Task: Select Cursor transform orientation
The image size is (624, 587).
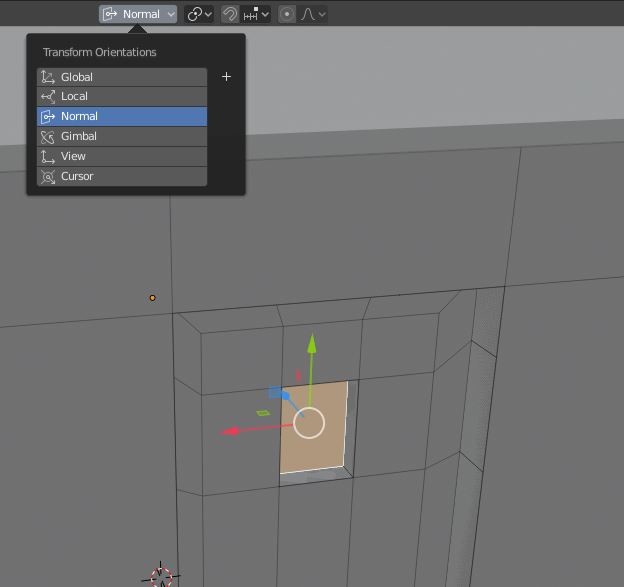Action: point(122,176)
